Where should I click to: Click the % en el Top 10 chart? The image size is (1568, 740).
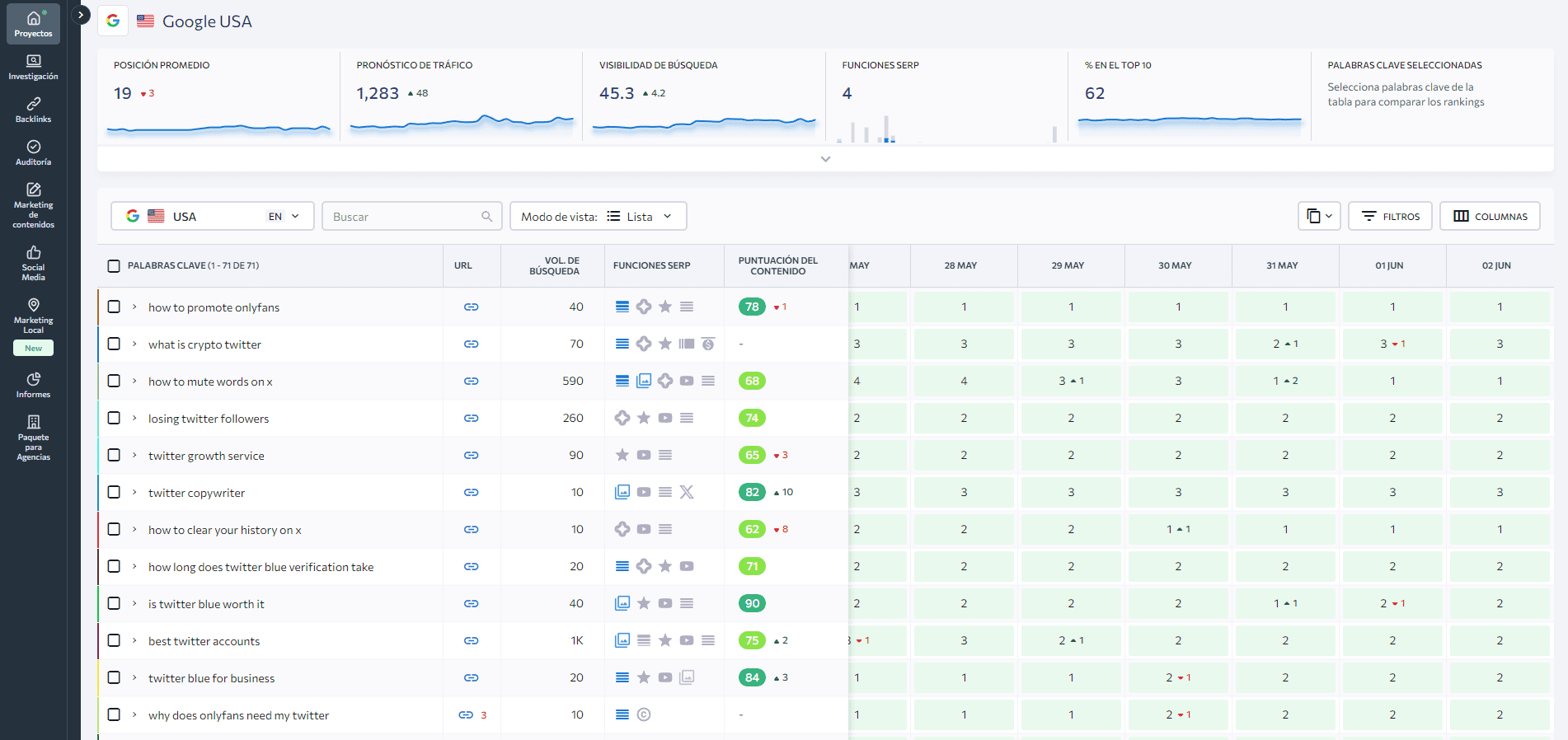tap(1190, 122)
